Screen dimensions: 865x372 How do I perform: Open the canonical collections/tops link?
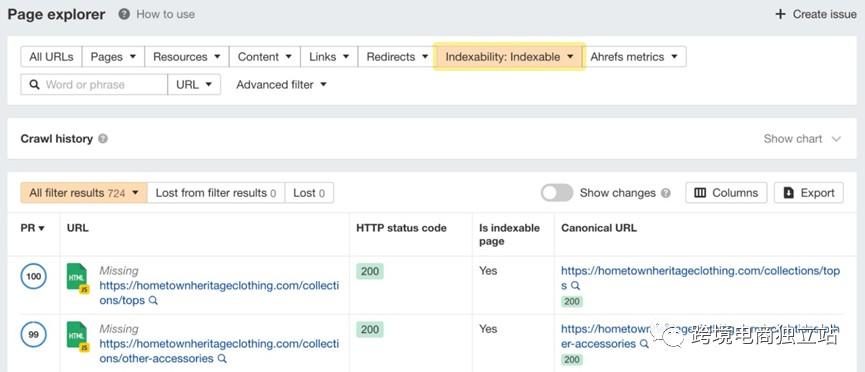[700, 278]
